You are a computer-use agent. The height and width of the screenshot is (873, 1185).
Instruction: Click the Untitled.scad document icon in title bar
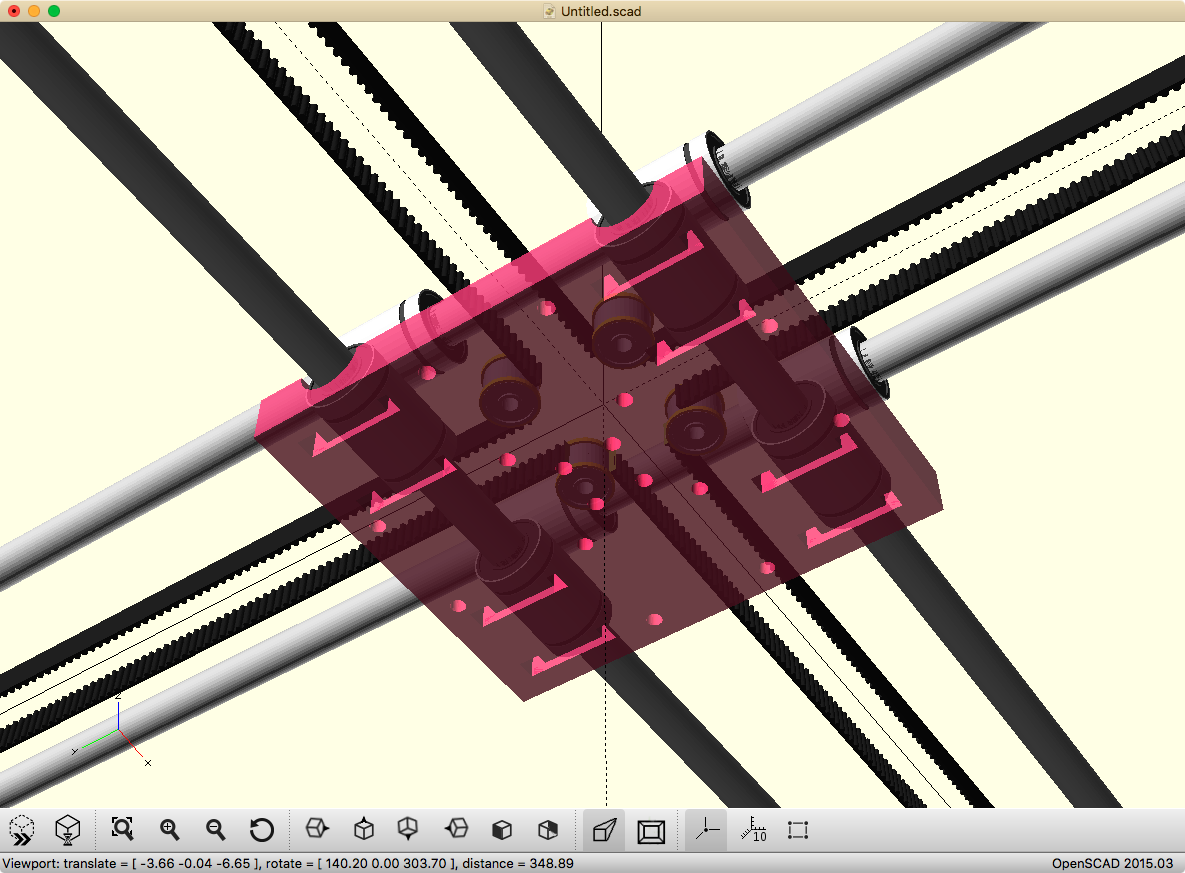click(549, 11)
